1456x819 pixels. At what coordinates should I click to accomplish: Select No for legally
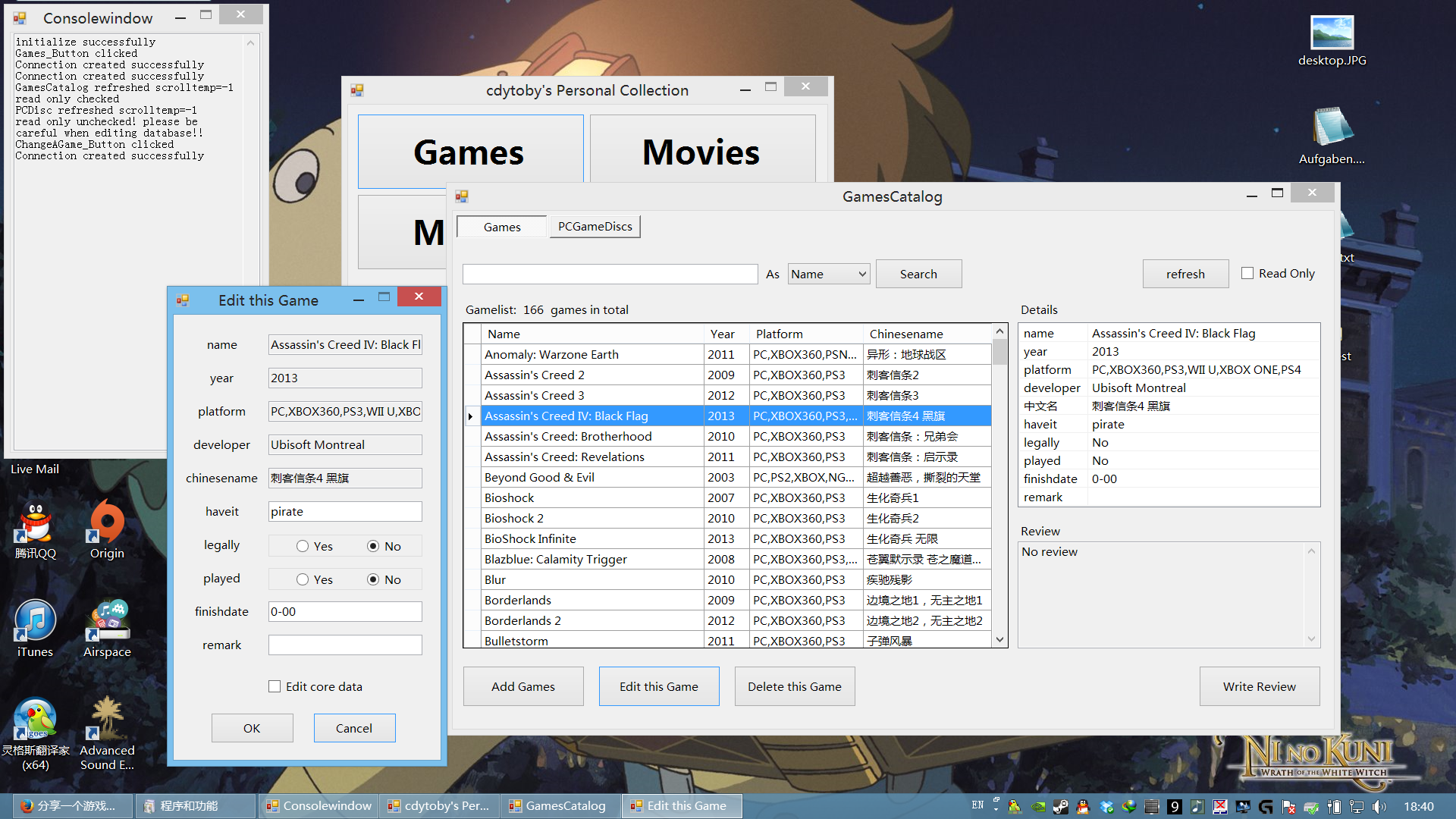coord(373,546)
